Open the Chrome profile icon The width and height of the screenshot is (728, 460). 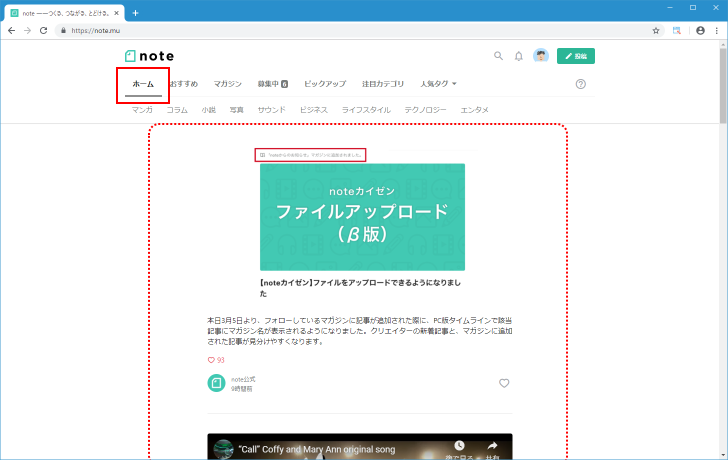pos(700,31)
